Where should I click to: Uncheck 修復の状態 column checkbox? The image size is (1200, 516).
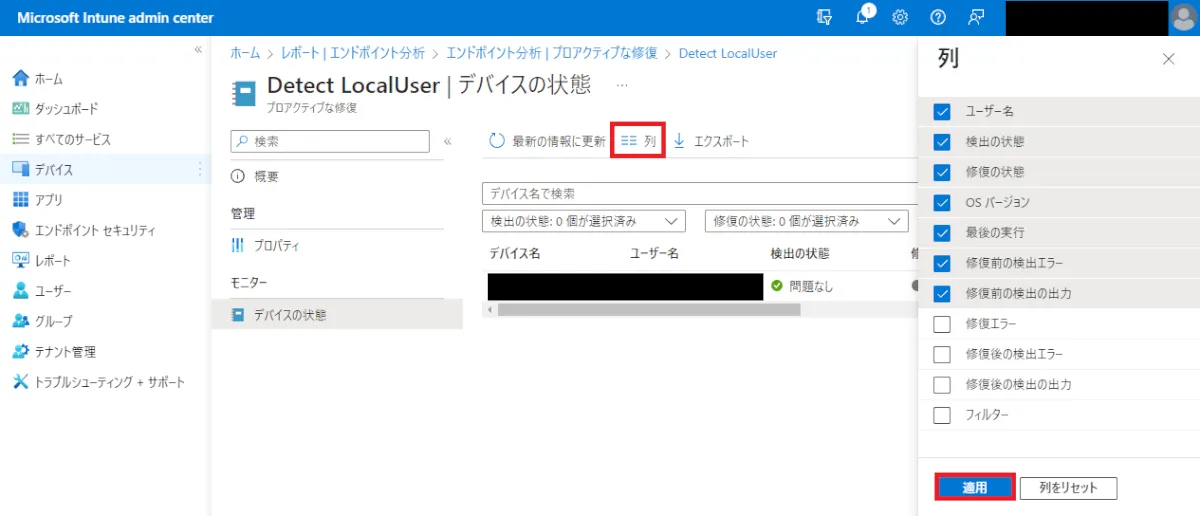pyautogui.click(x=941, y=172)
